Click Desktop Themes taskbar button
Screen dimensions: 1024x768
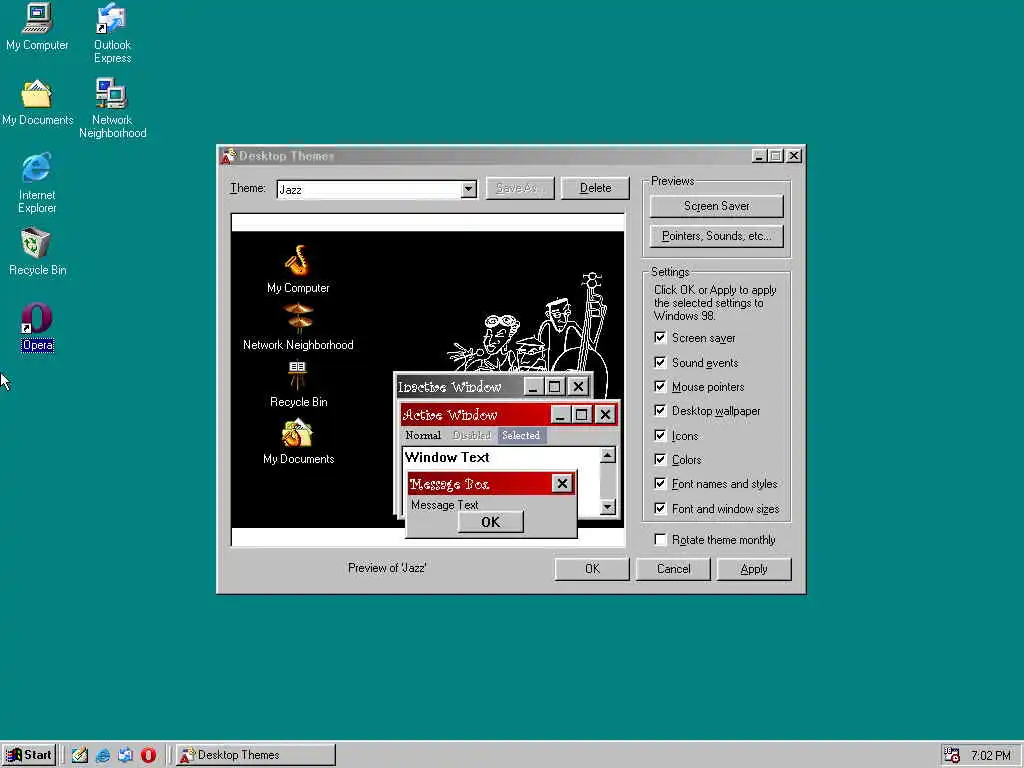[255, 755]
